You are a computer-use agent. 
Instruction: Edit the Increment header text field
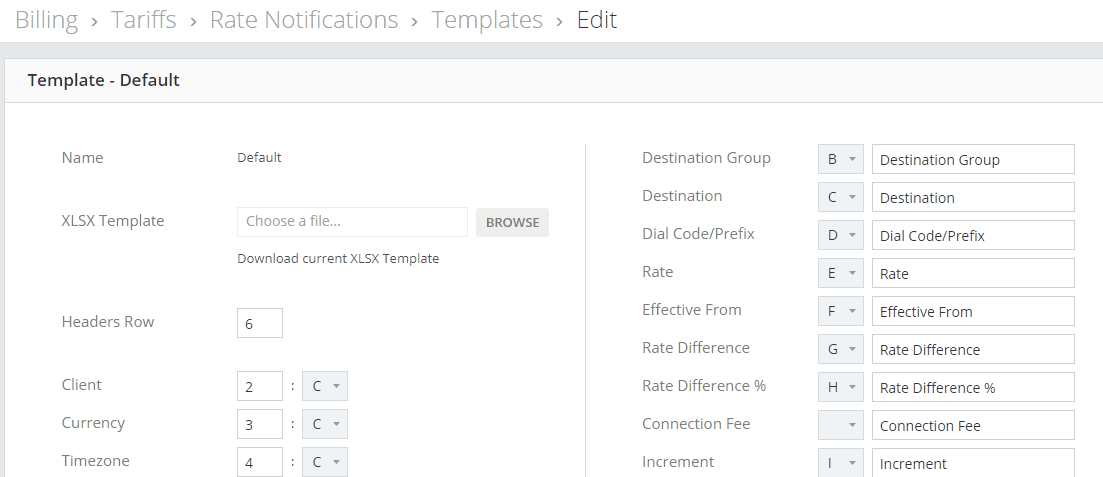click(973, 462)
